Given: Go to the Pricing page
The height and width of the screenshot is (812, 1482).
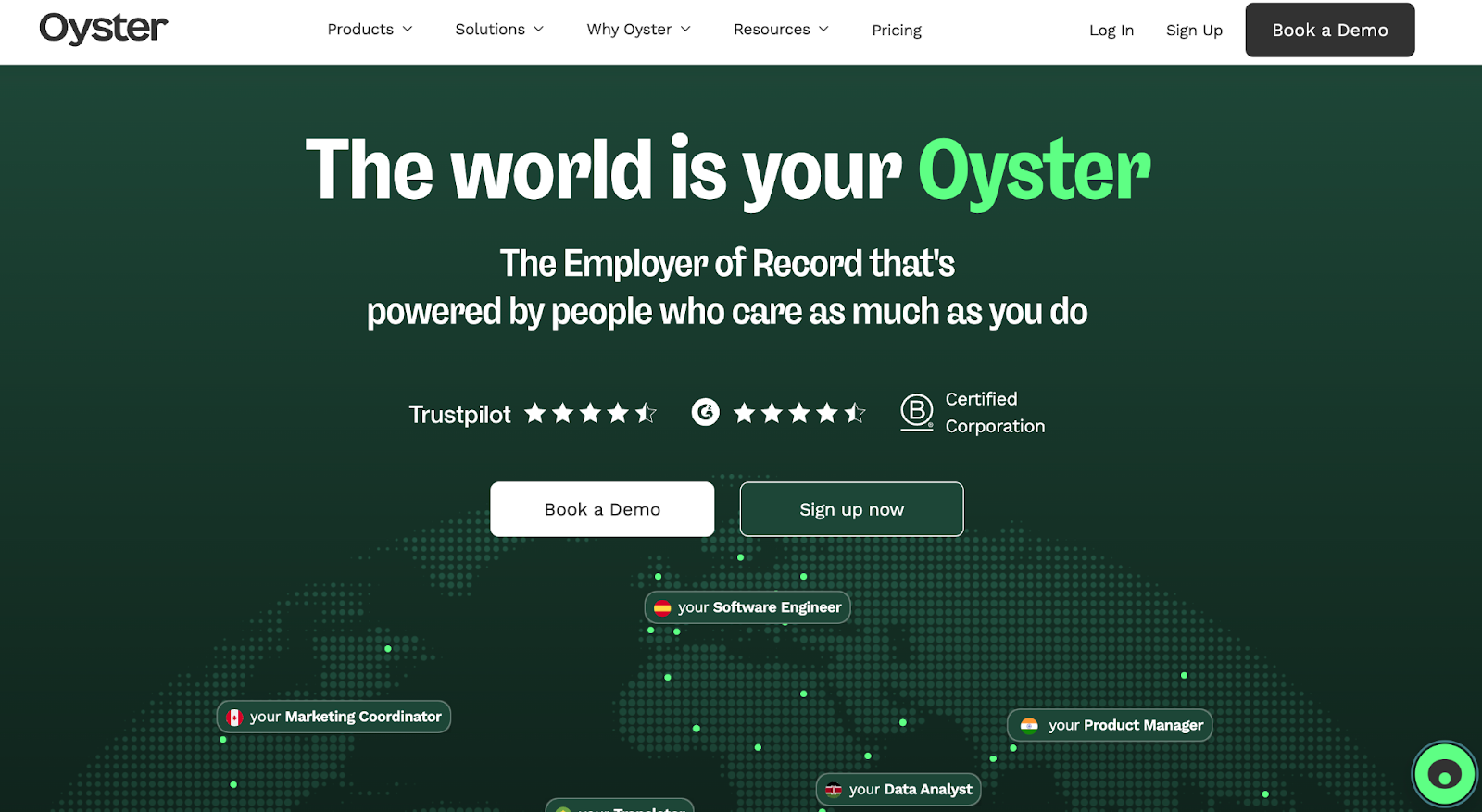Looking at the screenshot, I should [x=897, y=30].
